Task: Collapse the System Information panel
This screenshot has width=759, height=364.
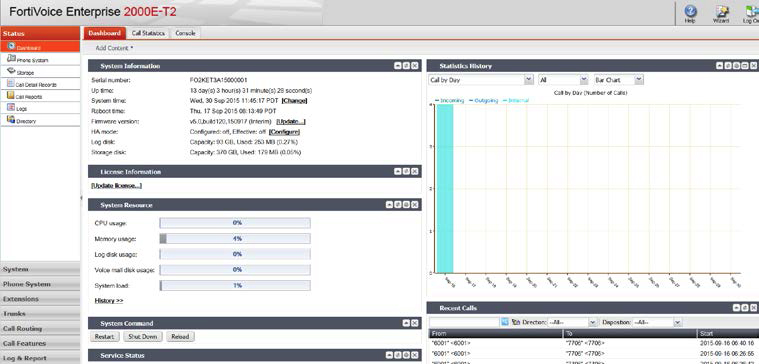Action: click(398, 66)
